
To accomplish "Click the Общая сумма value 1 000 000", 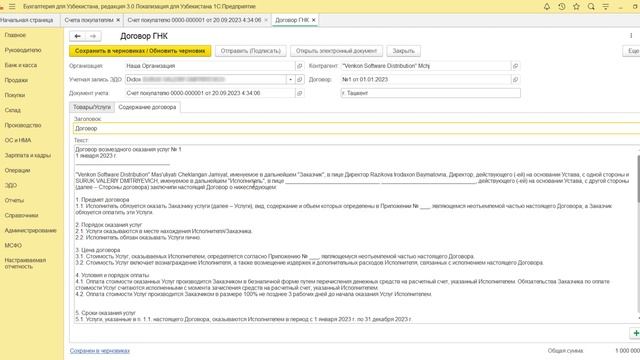I will click(627, 351).
